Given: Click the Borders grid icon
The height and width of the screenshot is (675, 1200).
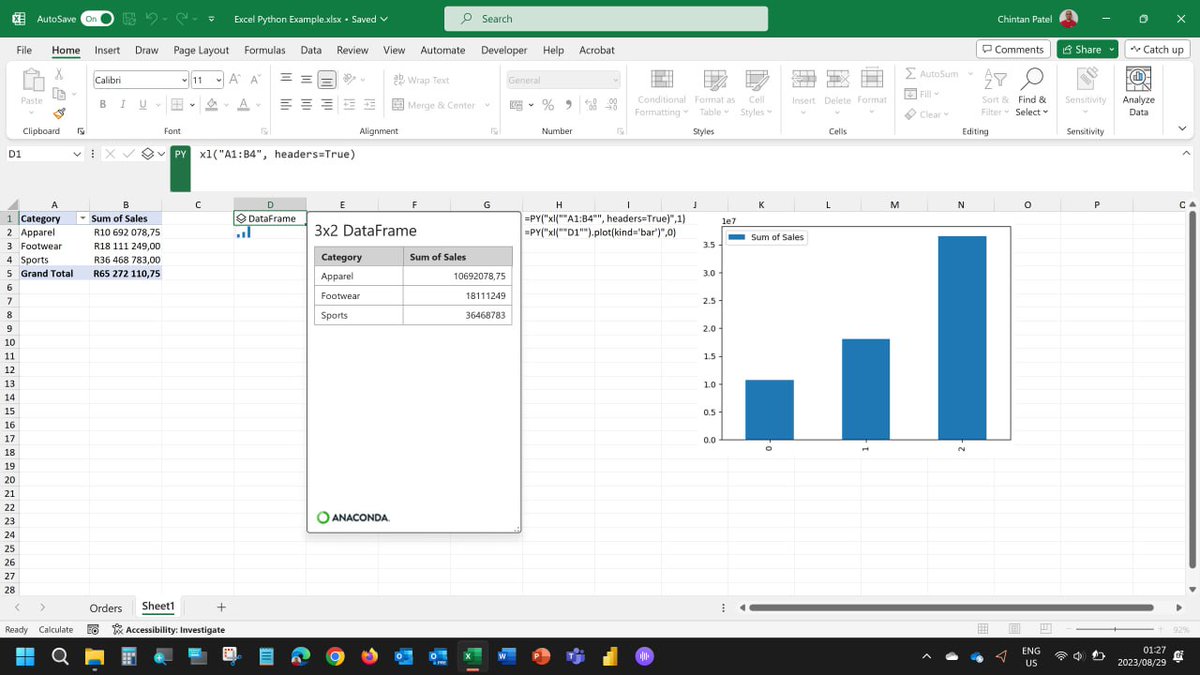Looking at the screenshot, I should (175, 105).
